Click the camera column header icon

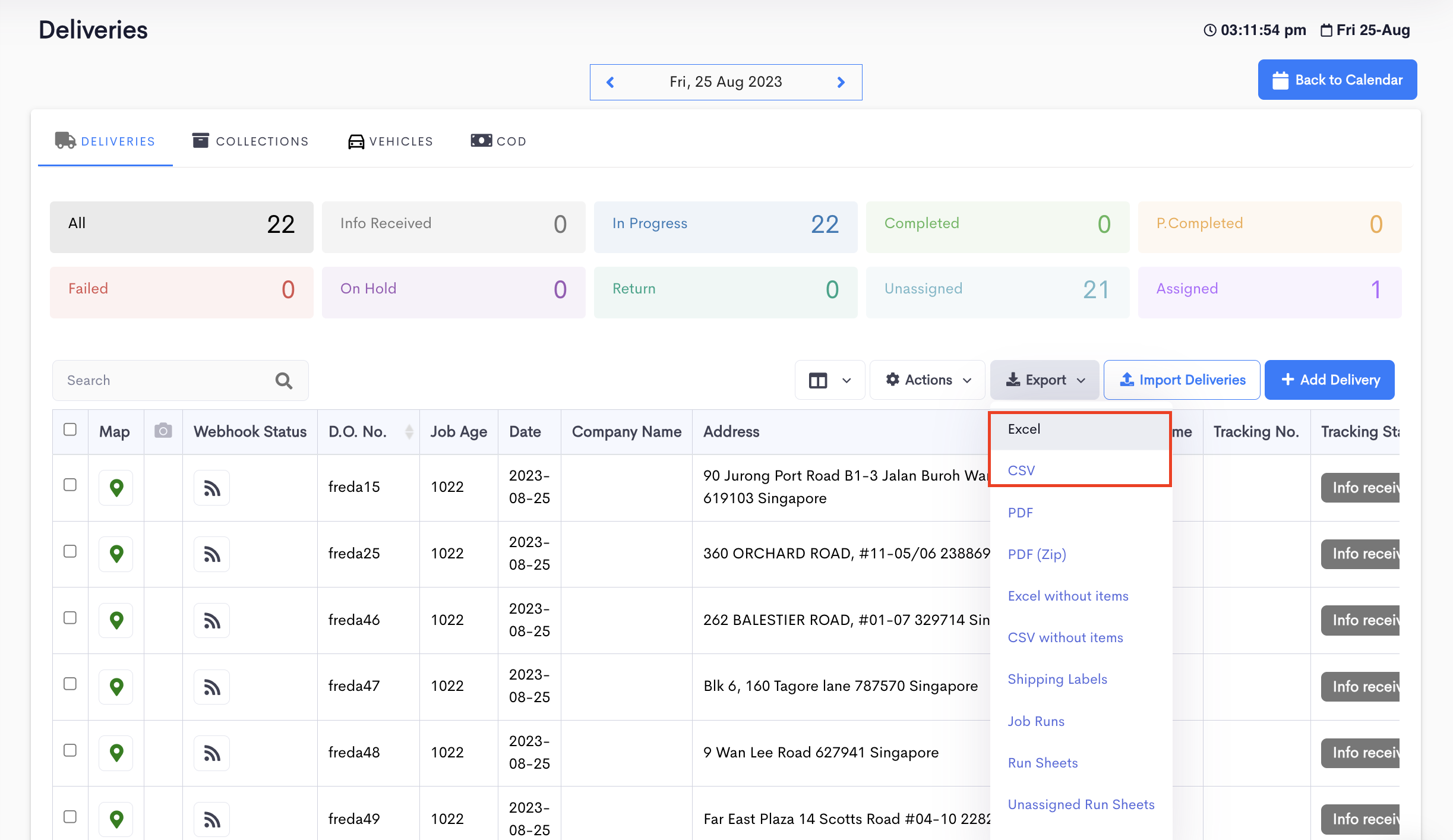tap(163, 431)
